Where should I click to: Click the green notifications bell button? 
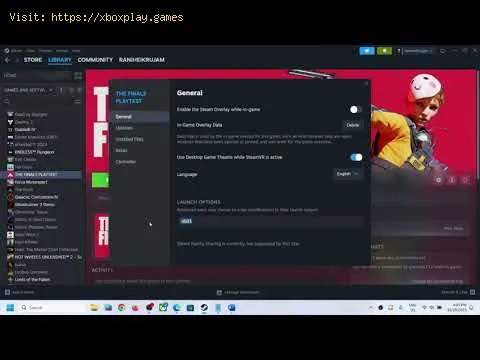point(384,51)
